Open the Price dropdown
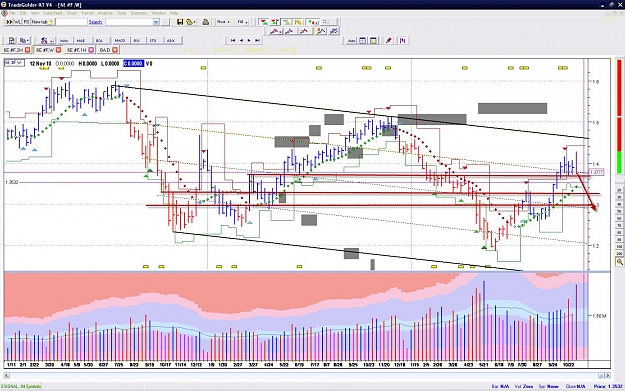This screenshot has height=391, width=625. click(223, 22)
